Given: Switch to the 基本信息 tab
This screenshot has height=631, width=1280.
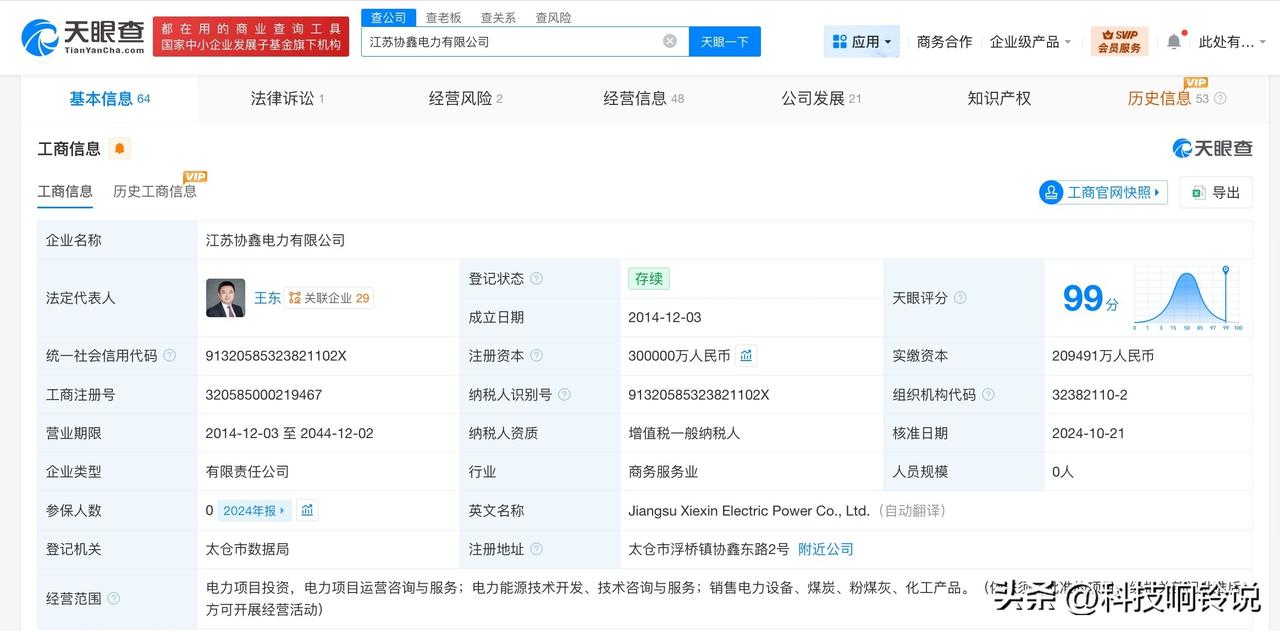Looking at the screenshot, I should 109,98.
